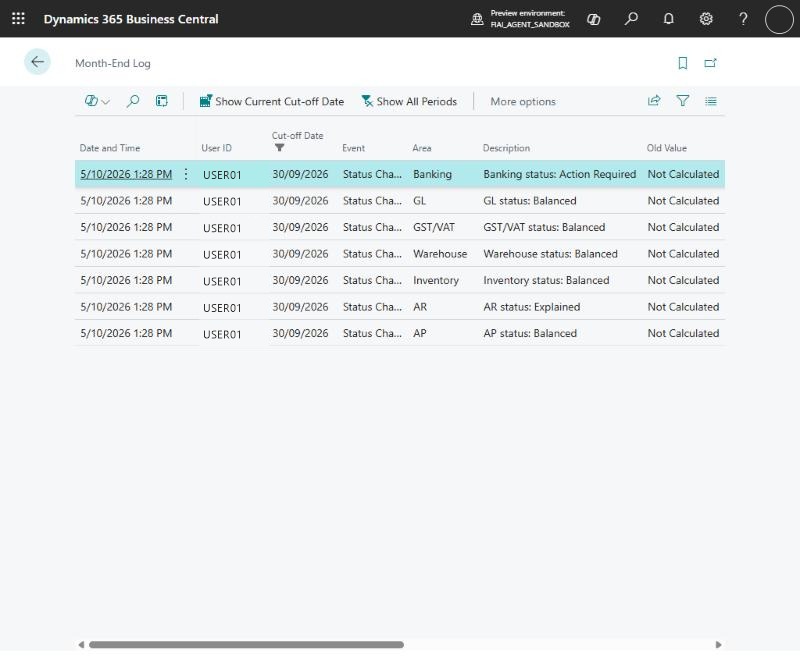Select the 'GST/VAT status: Balanced' cell

coord(544,228)
